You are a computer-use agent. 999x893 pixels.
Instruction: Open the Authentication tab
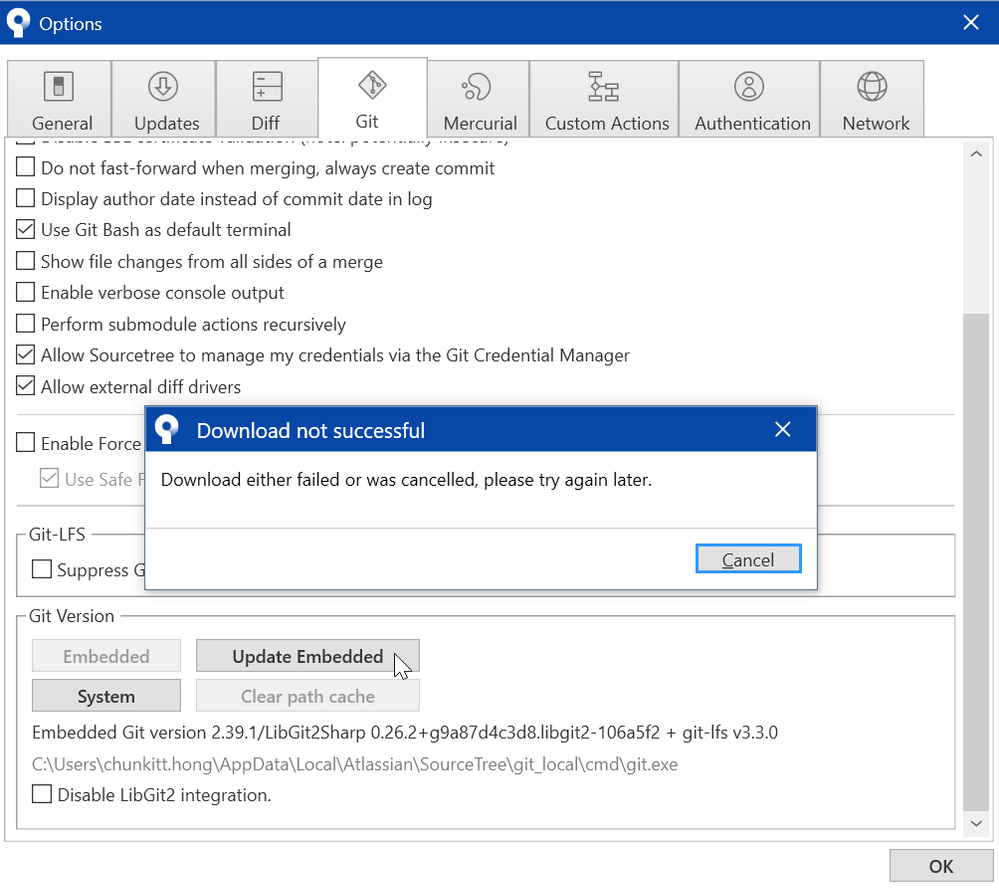(749, 99)
